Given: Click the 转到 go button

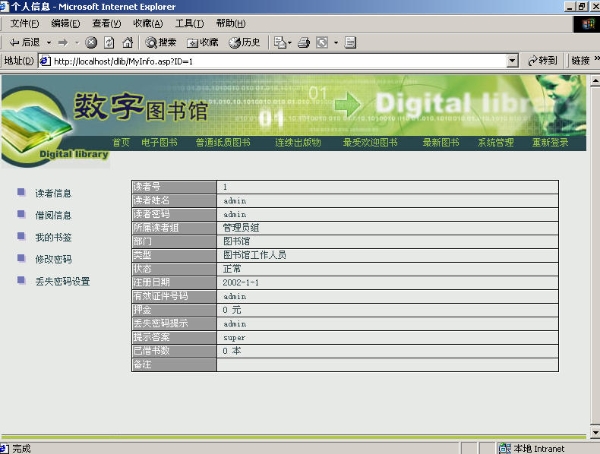Looking at the screenshot, I should 542,61.
